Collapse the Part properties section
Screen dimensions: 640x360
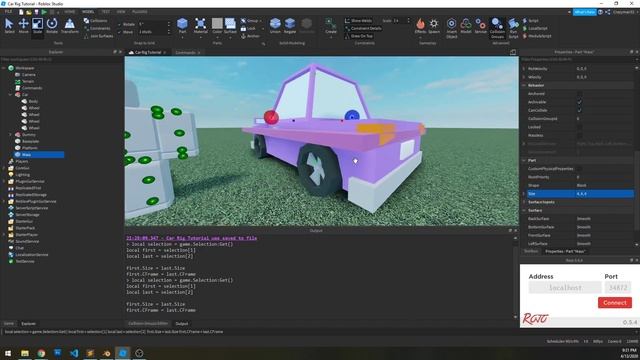click(x=524, y=160)
